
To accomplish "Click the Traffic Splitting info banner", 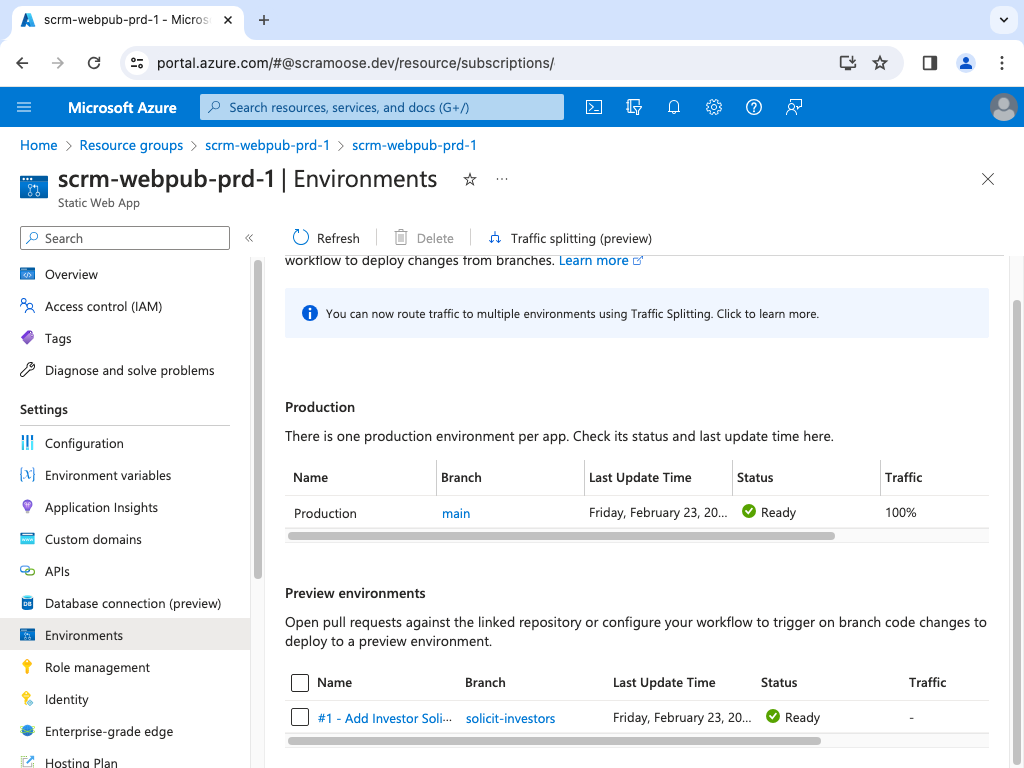I will click(x=637, y=313).
